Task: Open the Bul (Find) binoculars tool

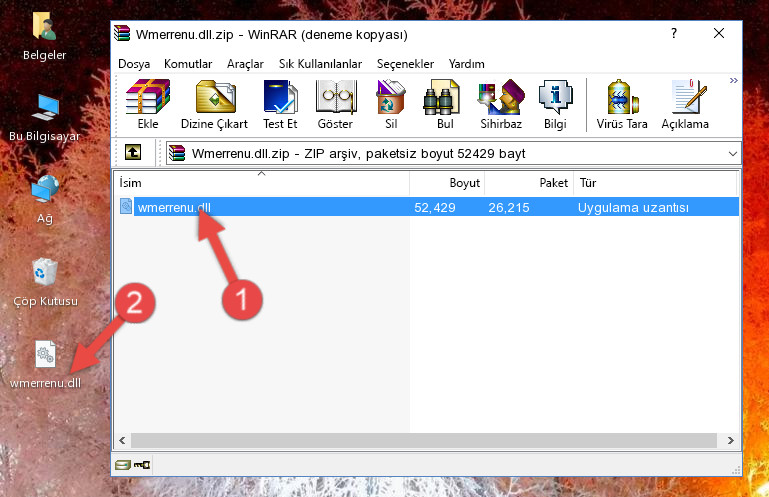Action: [444, 105]
